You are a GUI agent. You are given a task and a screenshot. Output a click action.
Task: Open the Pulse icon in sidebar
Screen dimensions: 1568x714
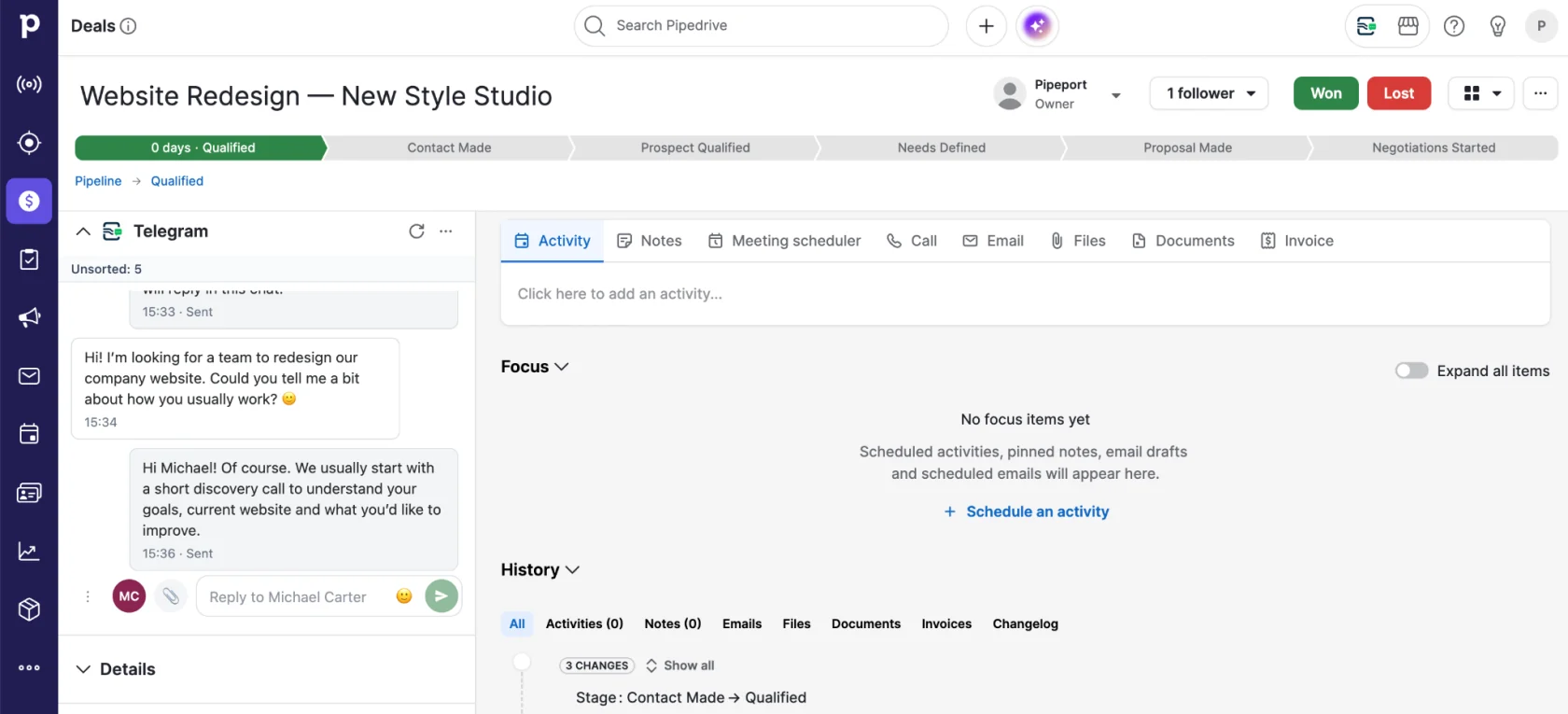[29, 85]
